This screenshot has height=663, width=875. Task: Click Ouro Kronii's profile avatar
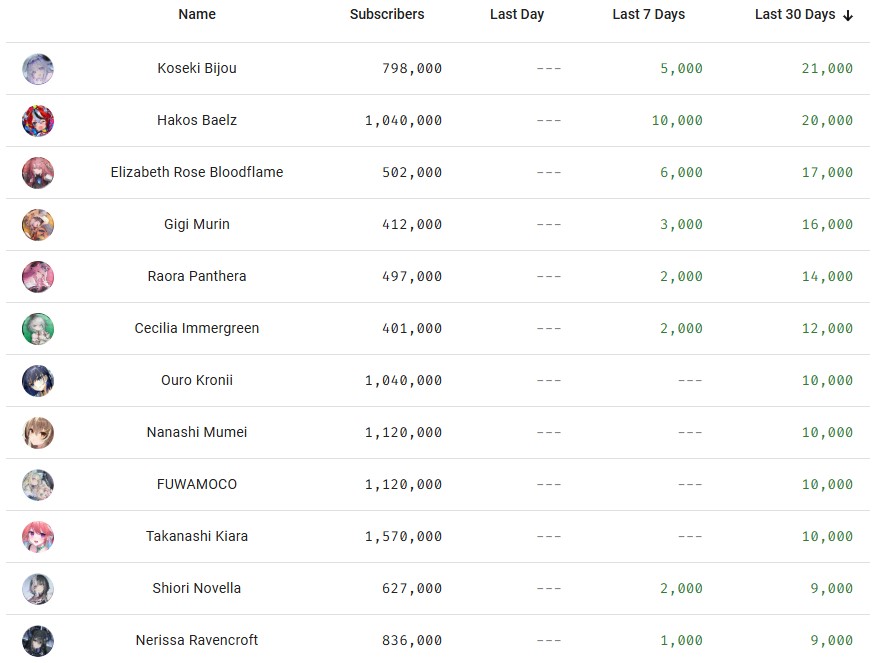pyautogui.click(x=38, y=381)
